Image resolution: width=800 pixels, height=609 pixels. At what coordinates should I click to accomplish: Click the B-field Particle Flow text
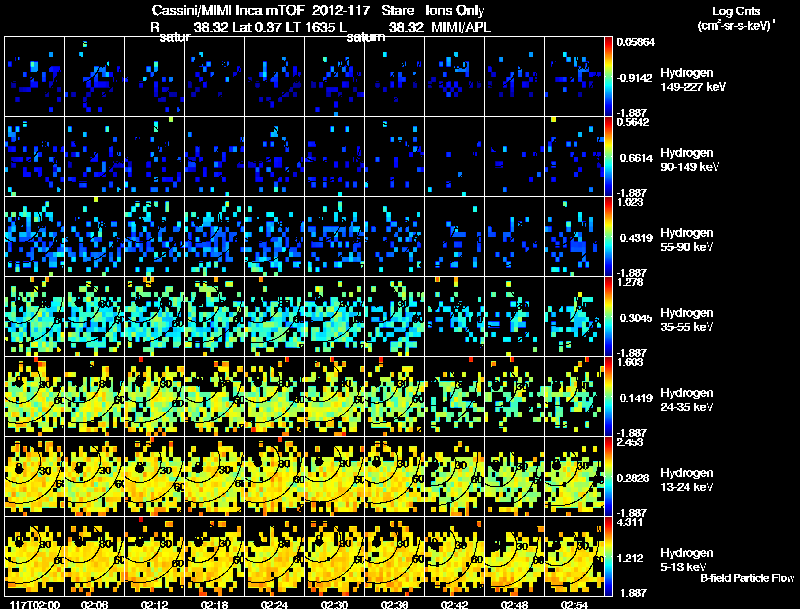click(746, 578)
